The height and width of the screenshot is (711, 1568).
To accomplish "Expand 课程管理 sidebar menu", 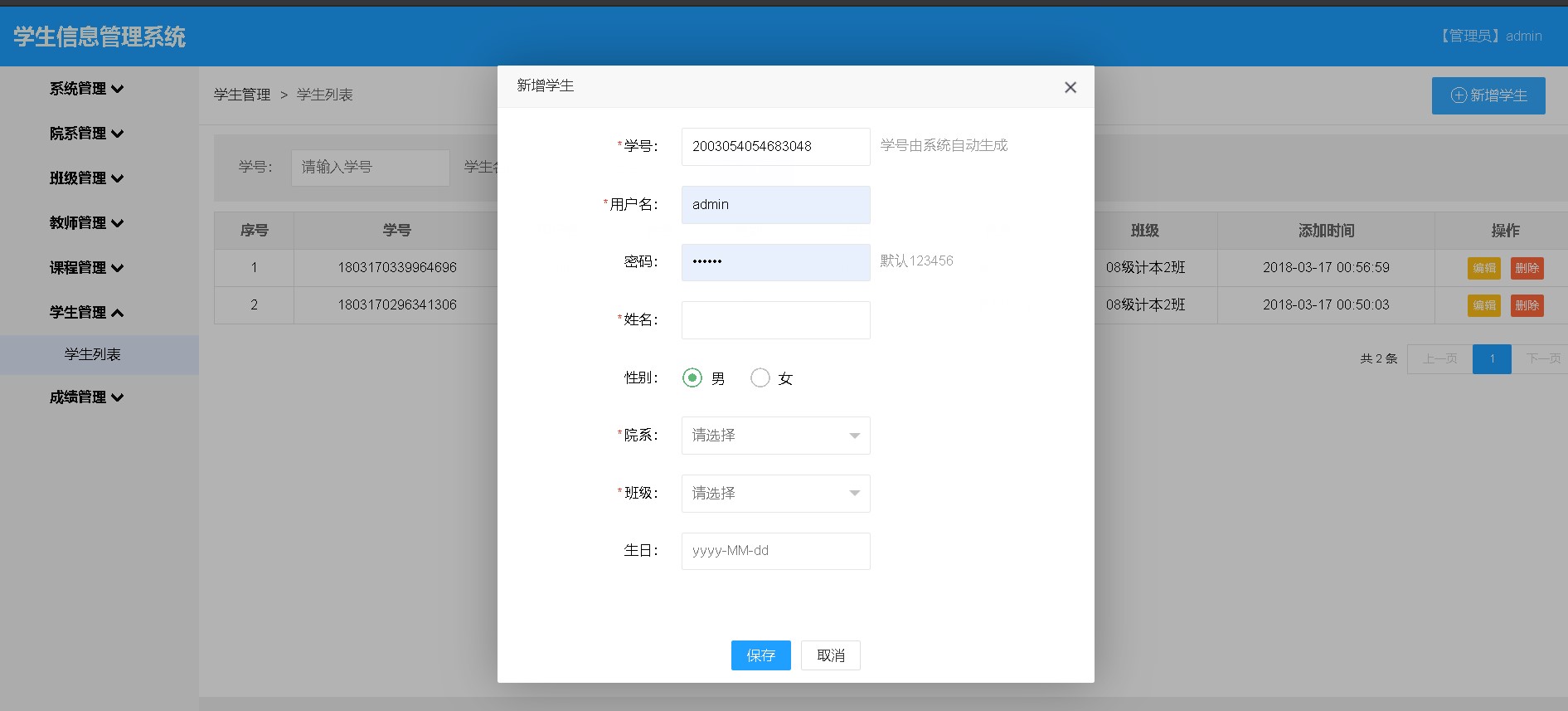I will 86,268.
